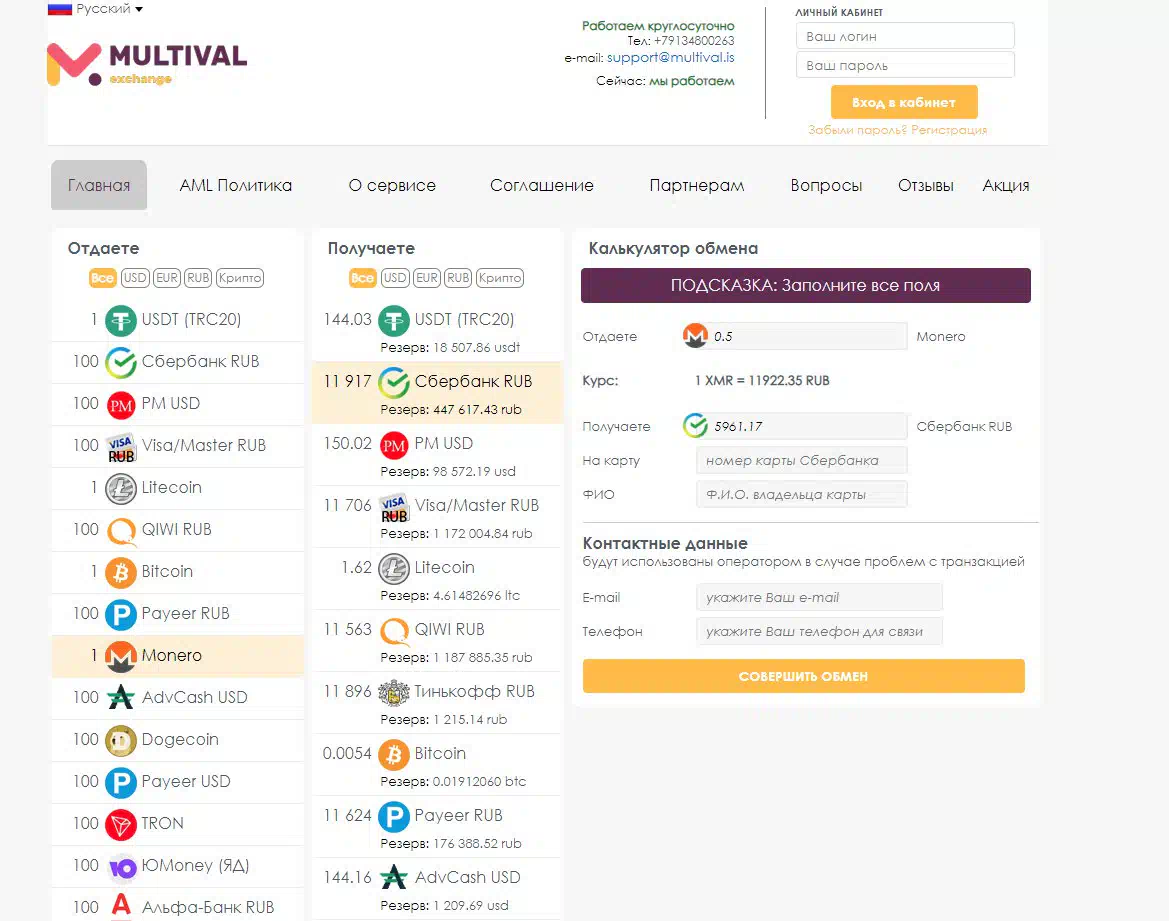Click the Multival exchange logo
Viewport: 1169px width, 921px height.
[x=147, y=63]
